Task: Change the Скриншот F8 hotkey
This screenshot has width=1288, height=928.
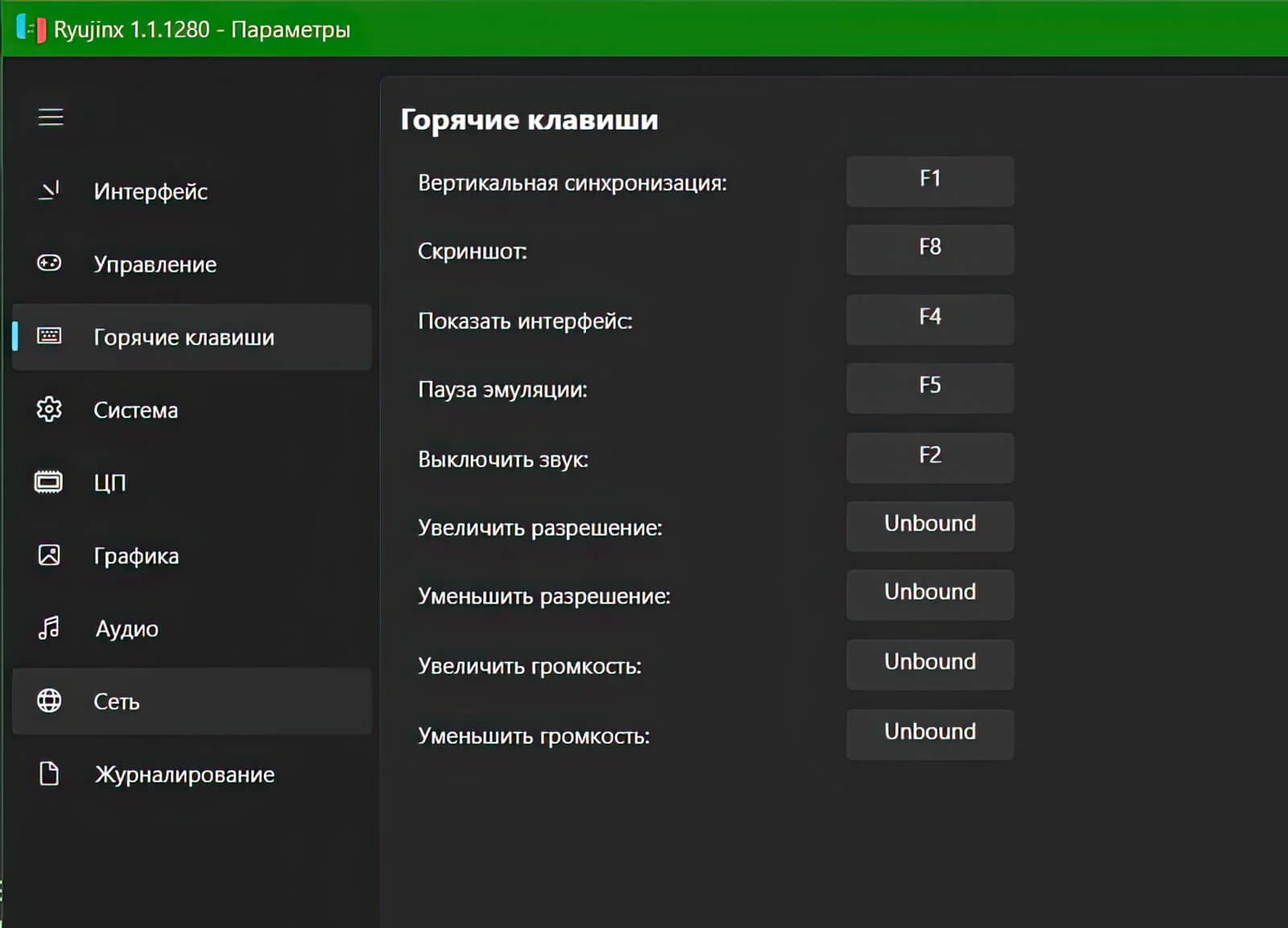Action: (x=930, y=250)
